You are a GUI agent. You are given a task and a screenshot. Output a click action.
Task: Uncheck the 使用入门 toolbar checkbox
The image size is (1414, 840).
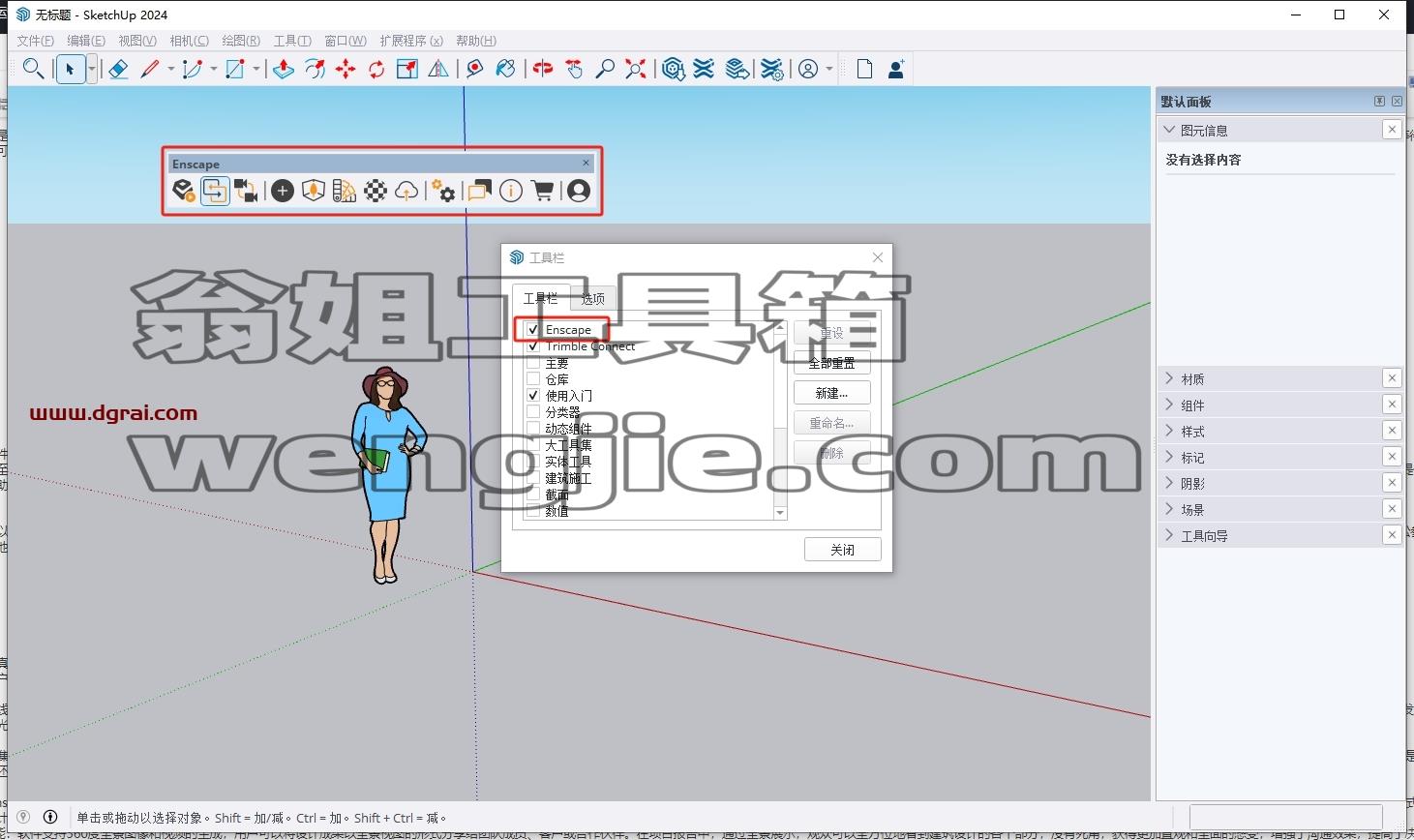click(x=533, y=396)
